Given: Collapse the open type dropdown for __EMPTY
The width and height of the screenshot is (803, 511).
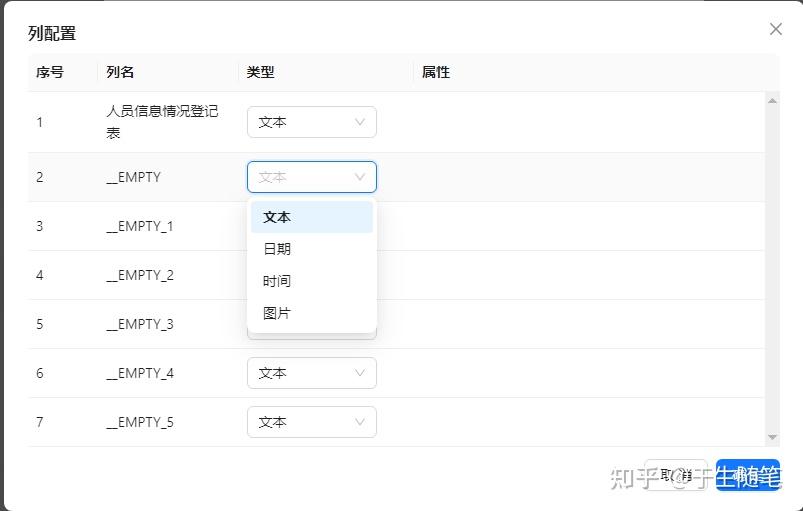Looking at the screenshot, I should click(311, 177).
